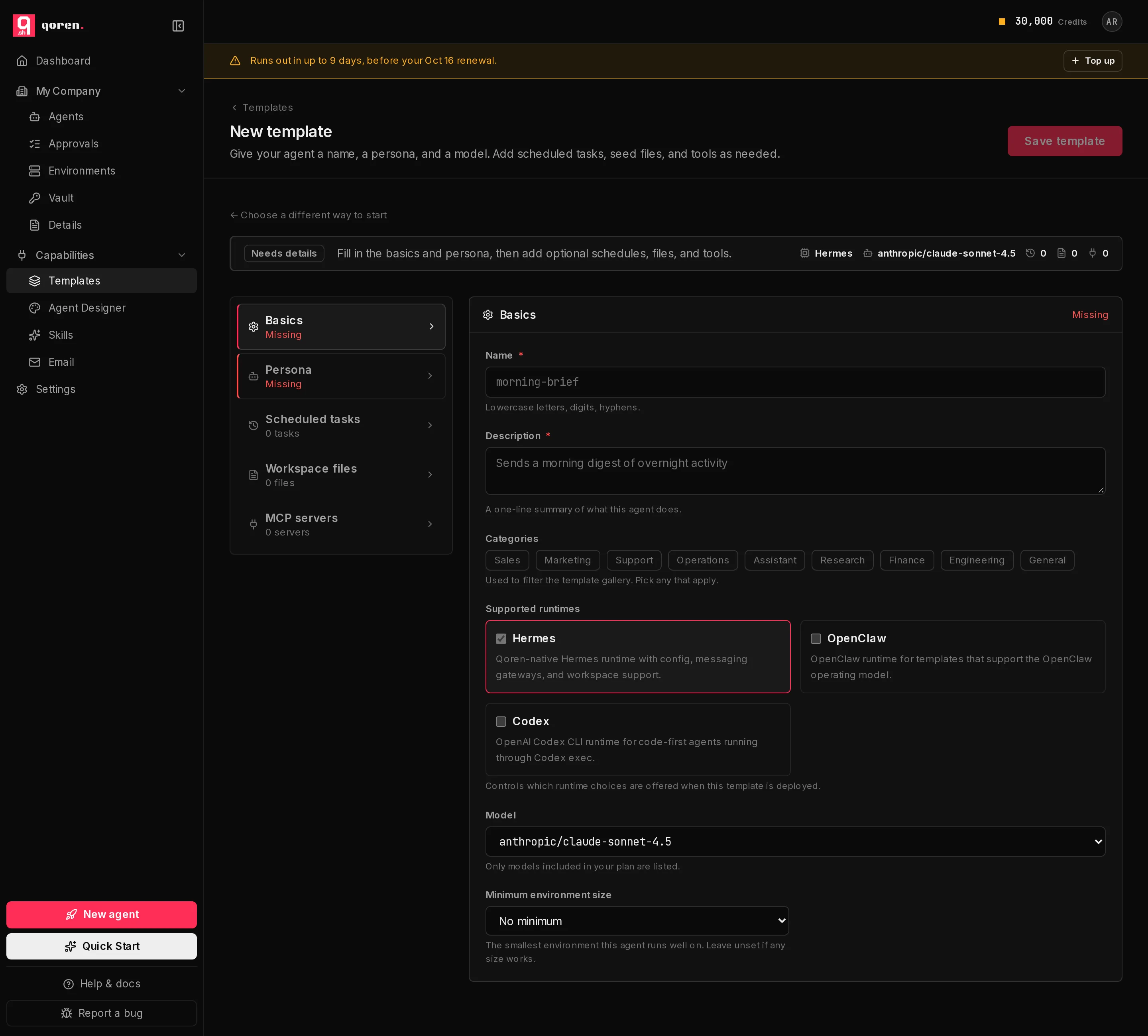Expand the Scheduled tasks section
1148x1036 pixels.
[x=341, y=426]
